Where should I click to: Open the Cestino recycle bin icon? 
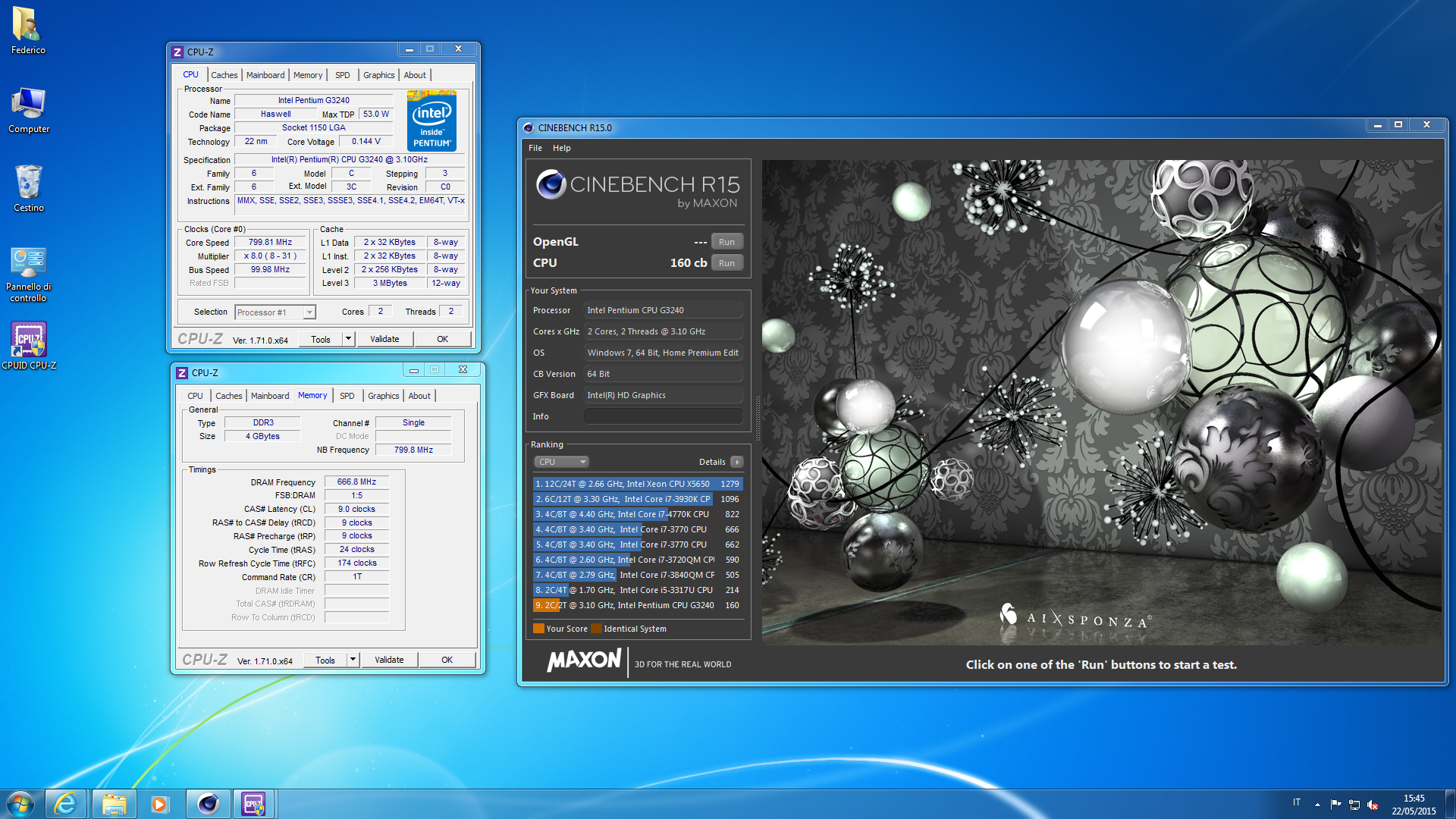pos(28,189)
